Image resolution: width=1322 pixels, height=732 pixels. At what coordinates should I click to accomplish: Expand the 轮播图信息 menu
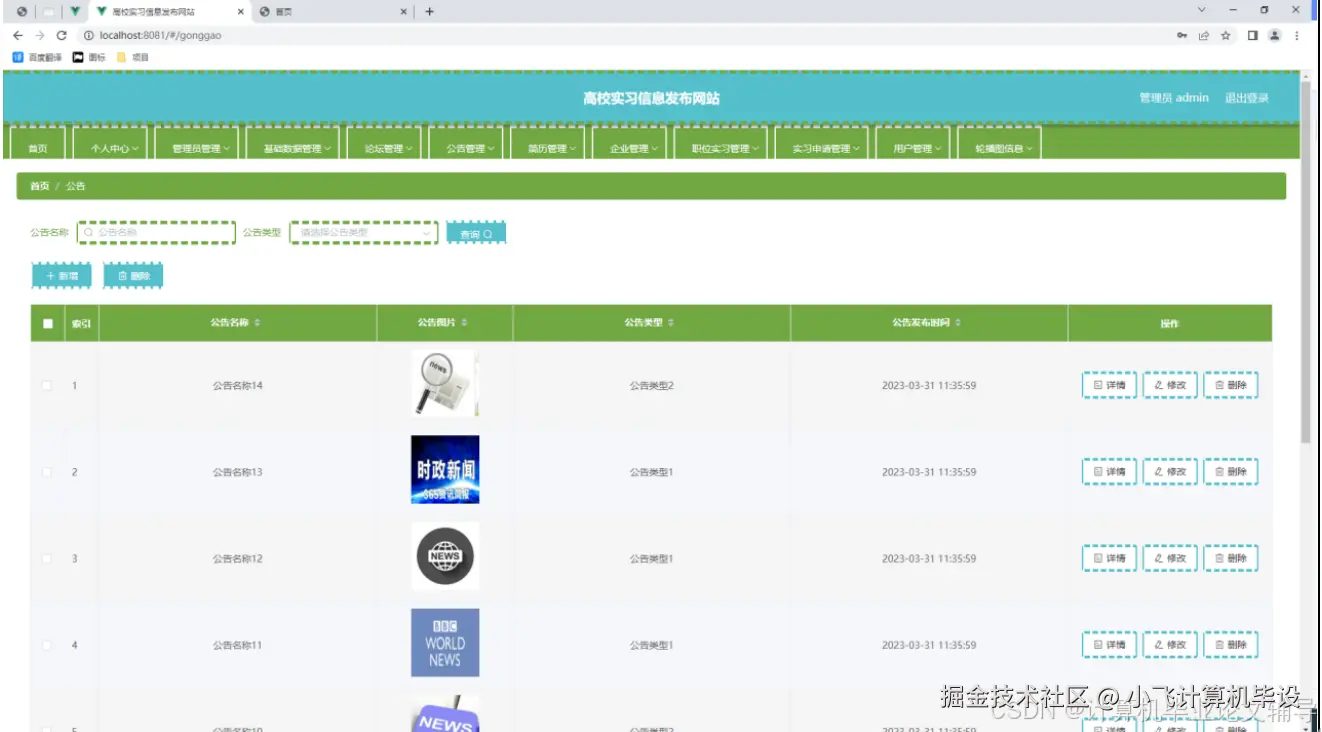coord(999,142)
